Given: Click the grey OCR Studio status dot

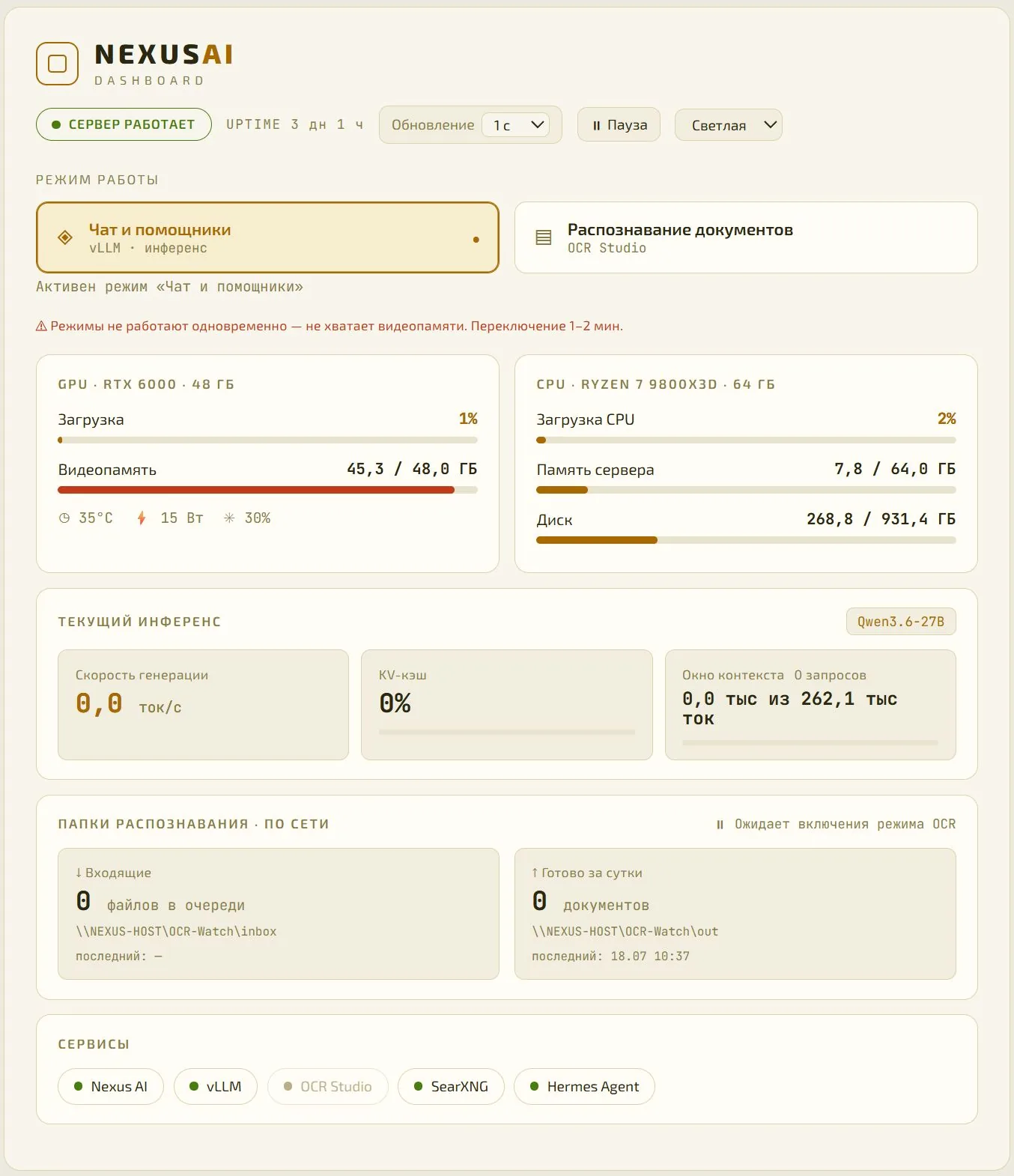Looking at the screenshot, I should 288,1086.
